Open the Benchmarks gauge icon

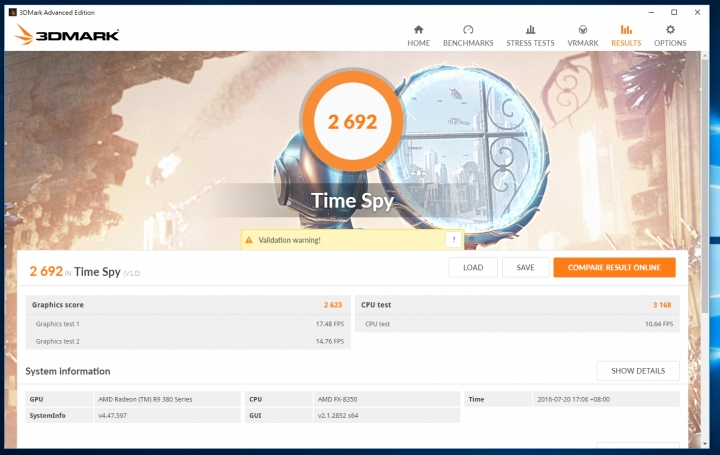pos(468,30)
